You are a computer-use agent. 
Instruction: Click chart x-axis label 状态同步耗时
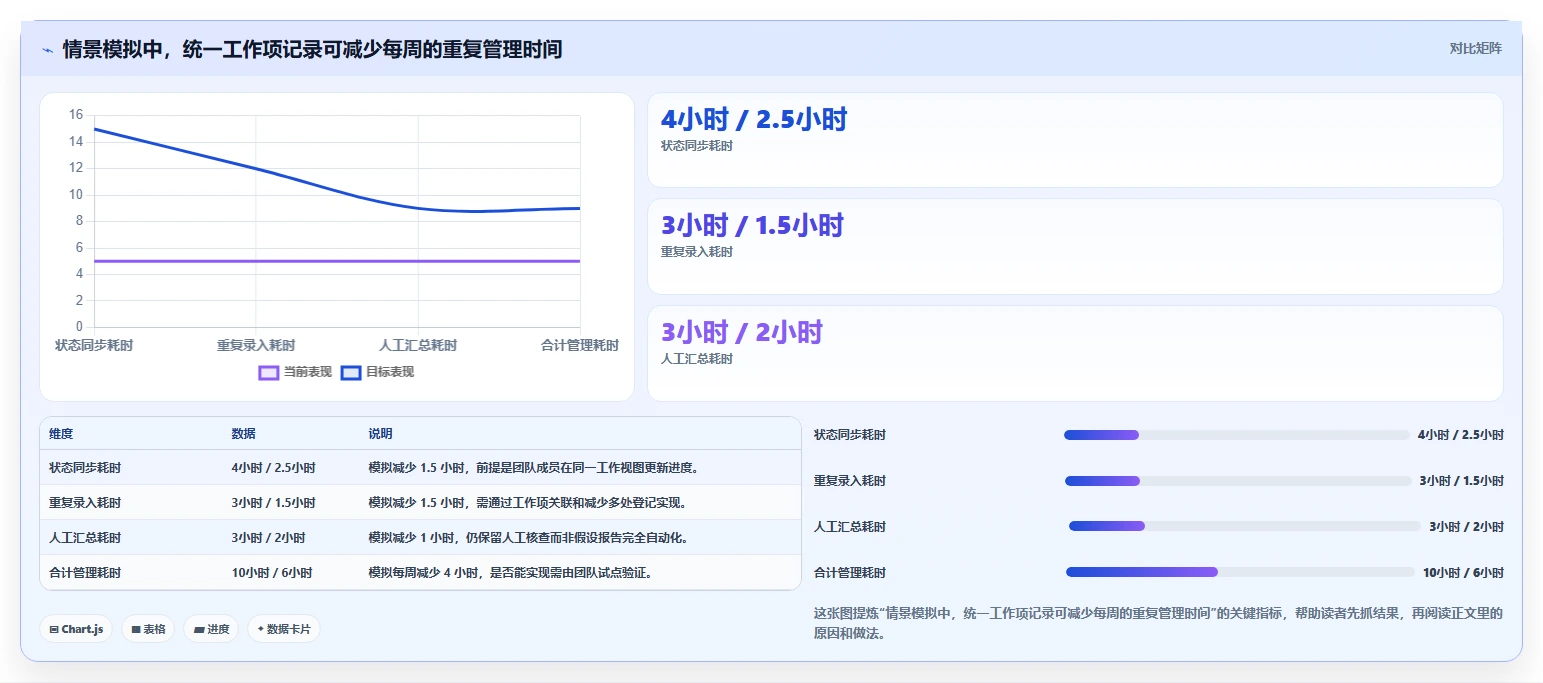[94, 345]
